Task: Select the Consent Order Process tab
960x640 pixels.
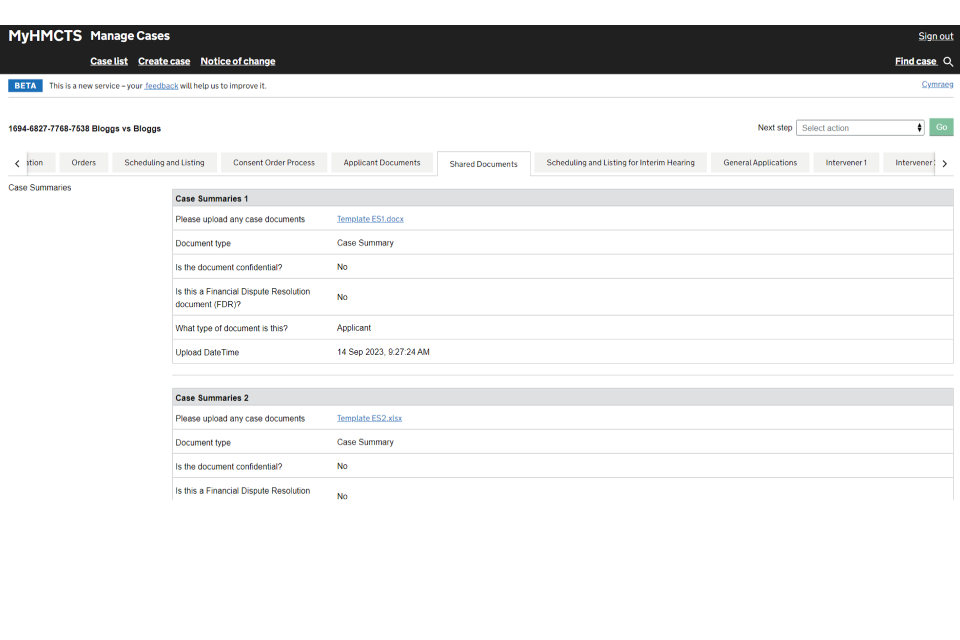Action: pyautogui.click(x=274, y=163)
